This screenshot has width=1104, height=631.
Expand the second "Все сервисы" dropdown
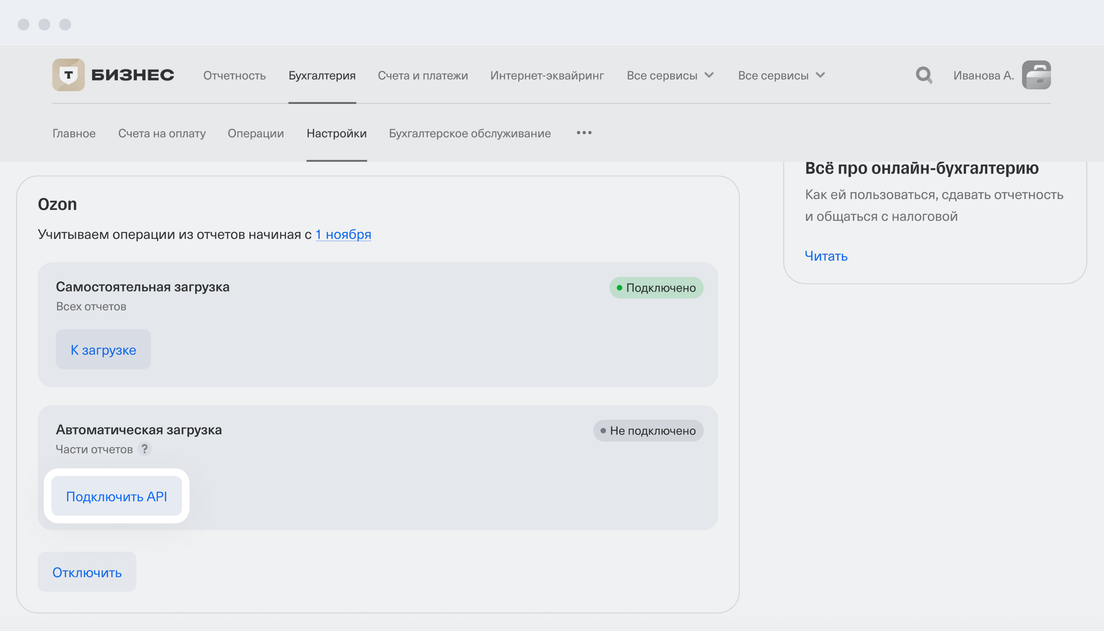(x=781, y=75)
